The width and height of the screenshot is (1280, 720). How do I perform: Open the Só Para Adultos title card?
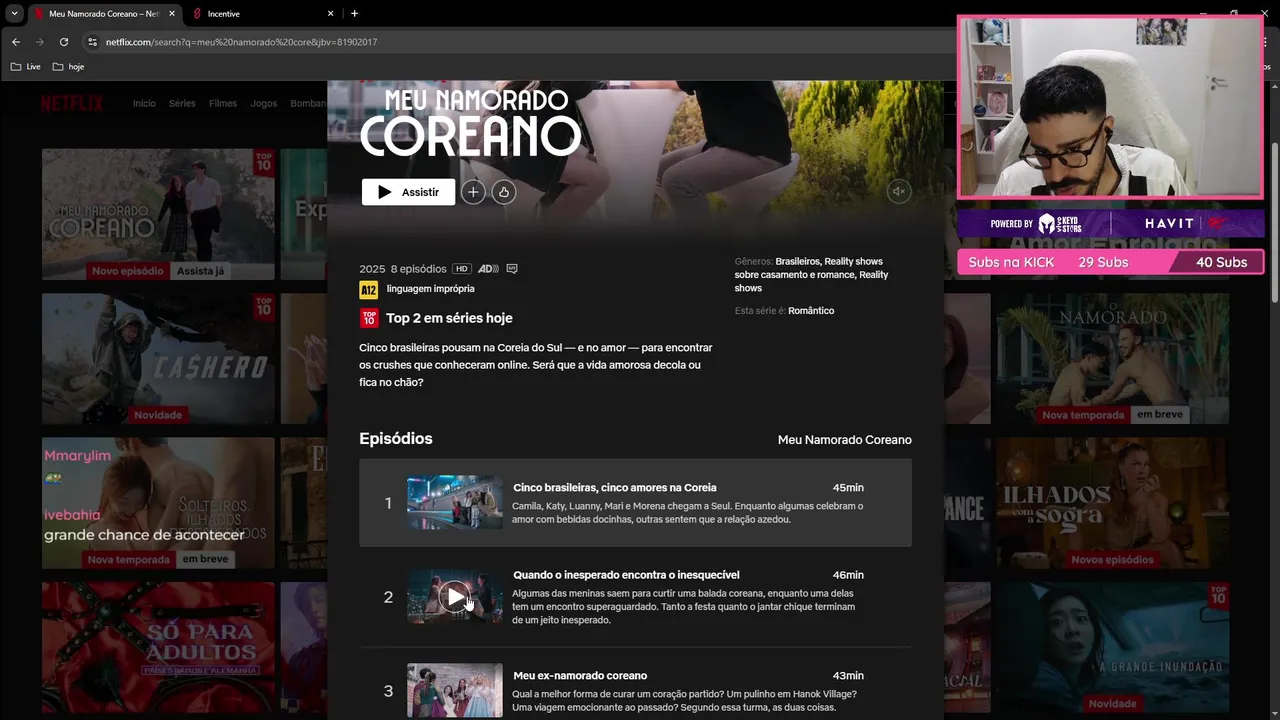tap(158, 647)
